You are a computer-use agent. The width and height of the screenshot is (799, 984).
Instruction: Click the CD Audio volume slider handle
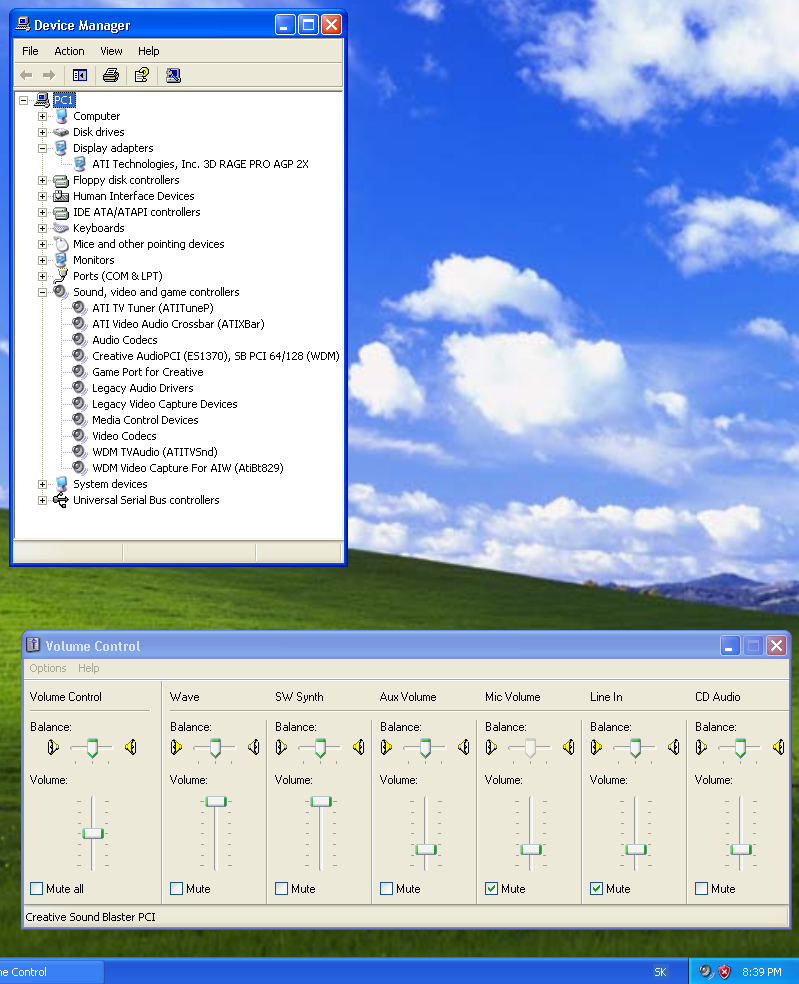coord(740,849)
